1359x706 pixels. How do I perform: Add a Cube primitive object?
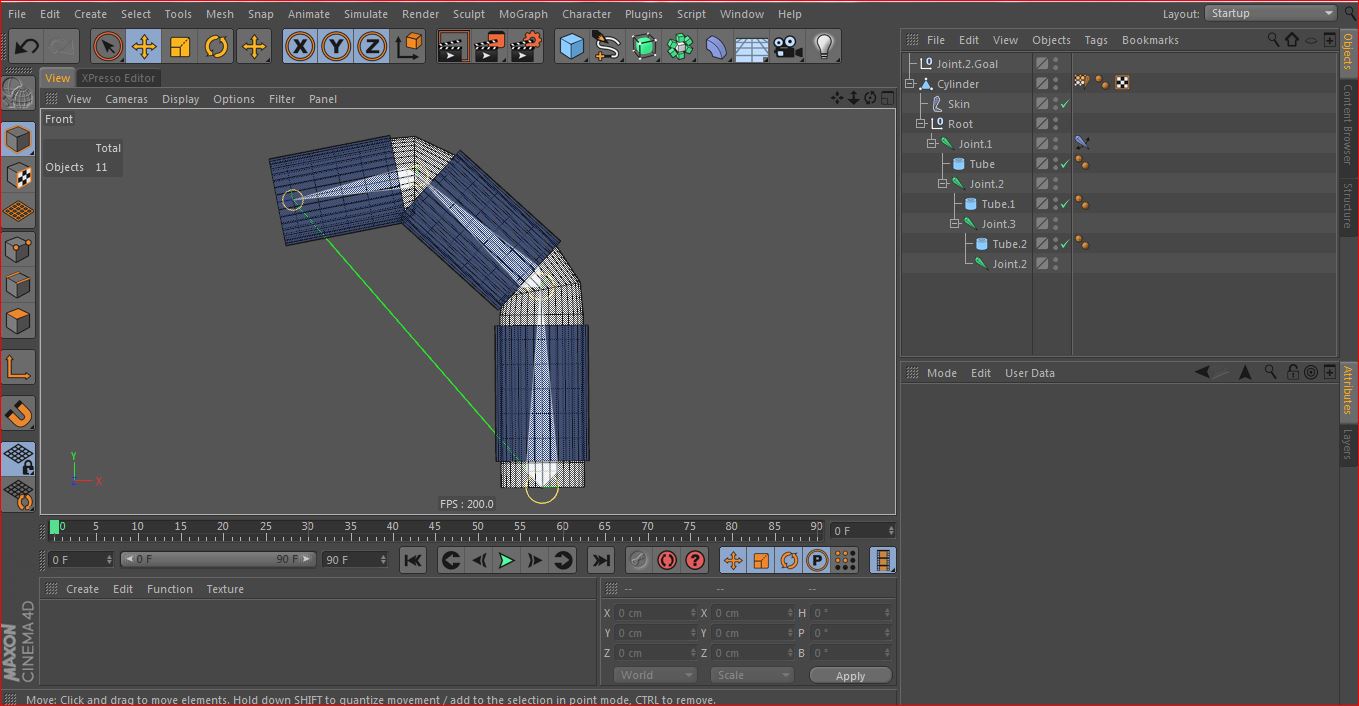(571, 46)
